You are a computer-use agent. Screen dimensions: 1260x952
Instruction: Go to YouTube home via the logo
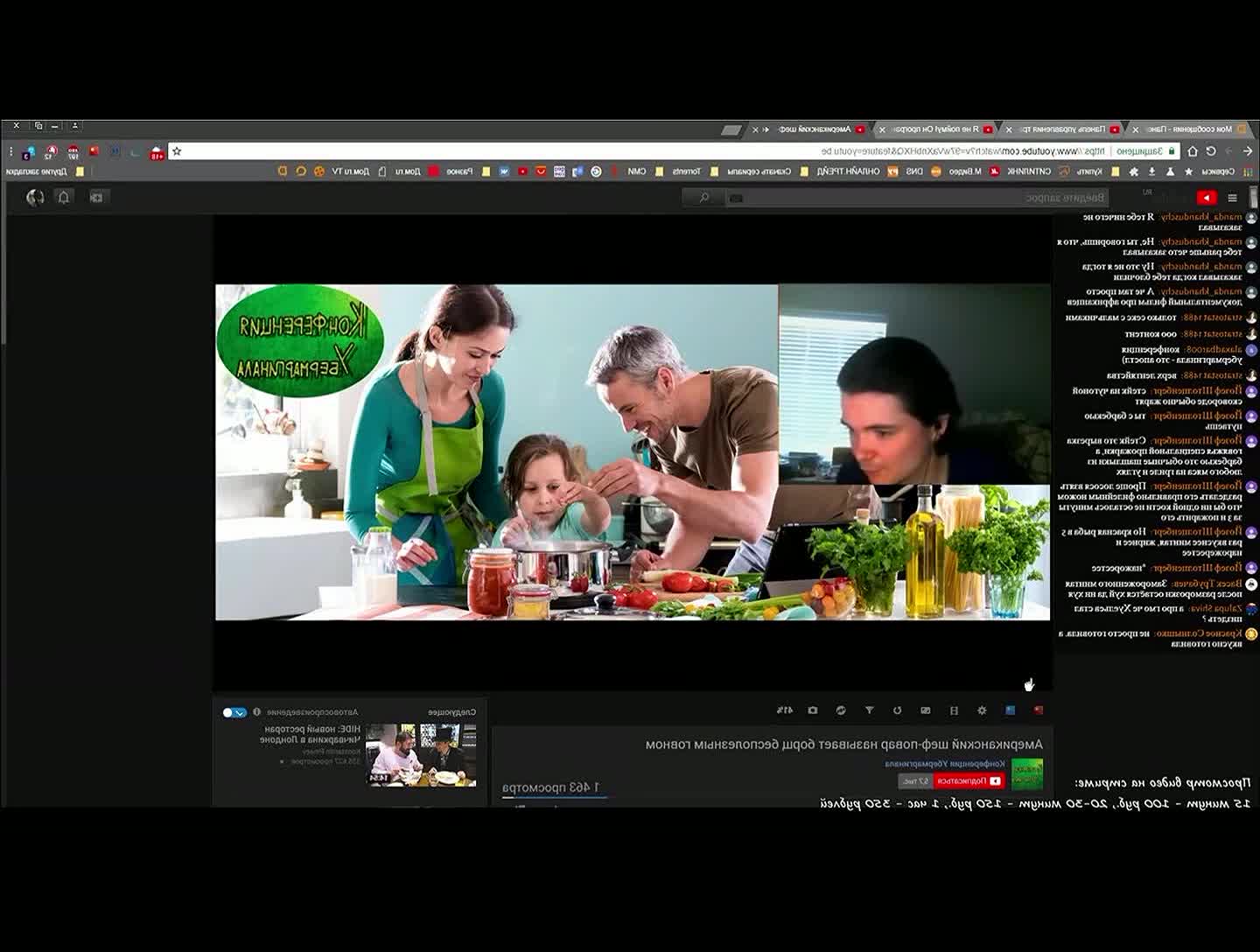pos(1207,198)
